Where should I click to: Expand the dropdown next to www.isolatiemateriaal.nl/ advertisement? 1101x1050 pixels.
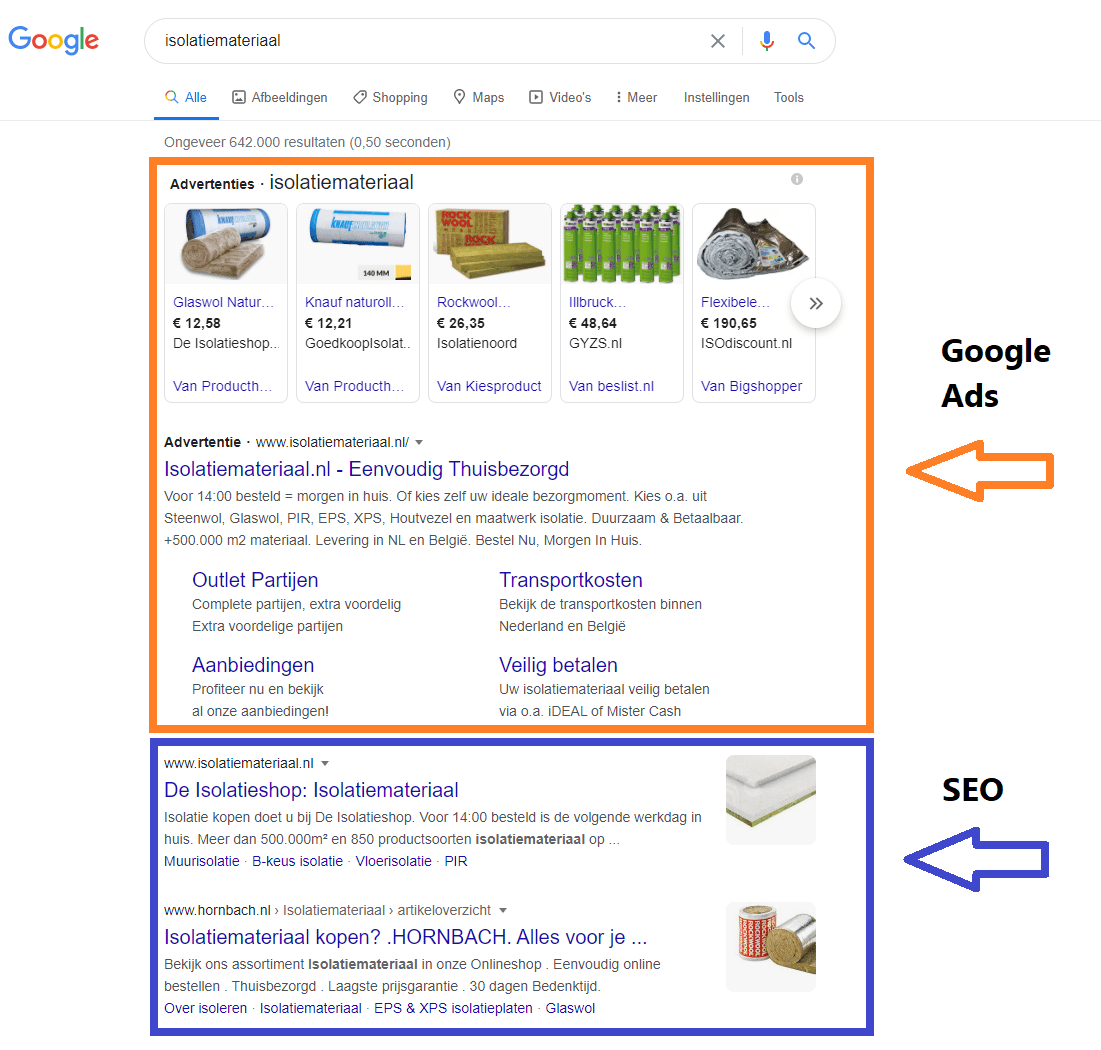[x=418, y=441]
